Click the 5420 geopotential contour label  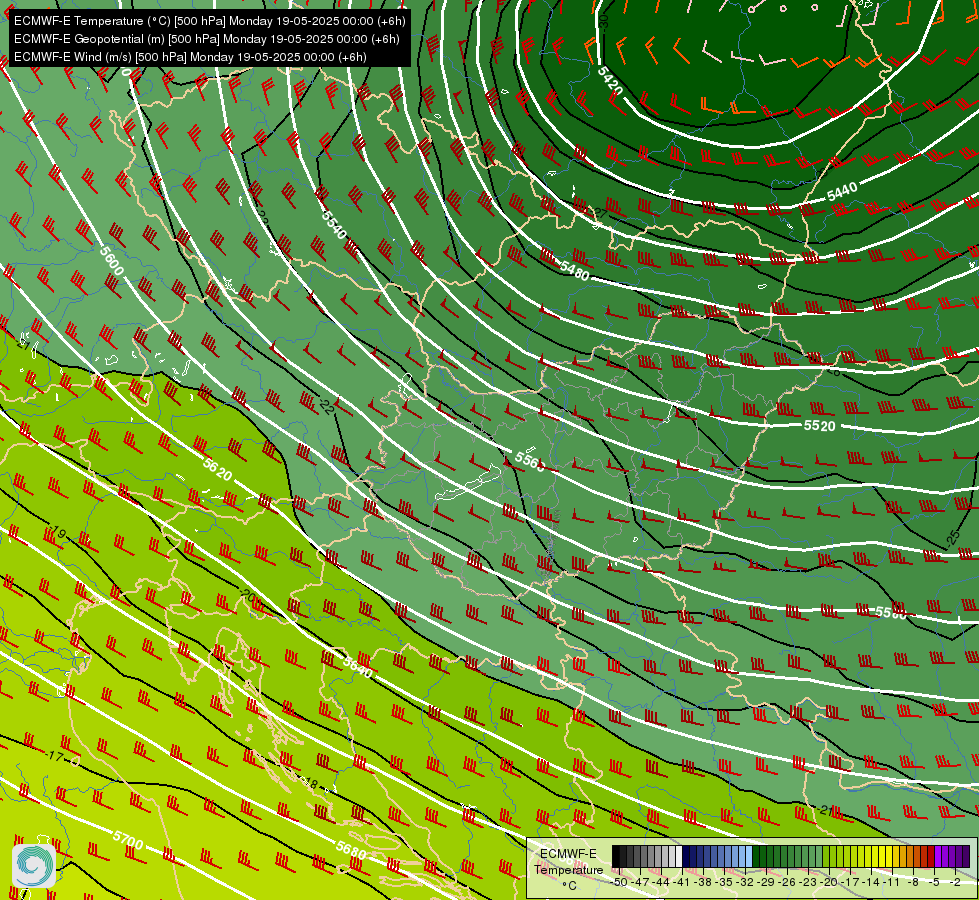coord(609,80)
